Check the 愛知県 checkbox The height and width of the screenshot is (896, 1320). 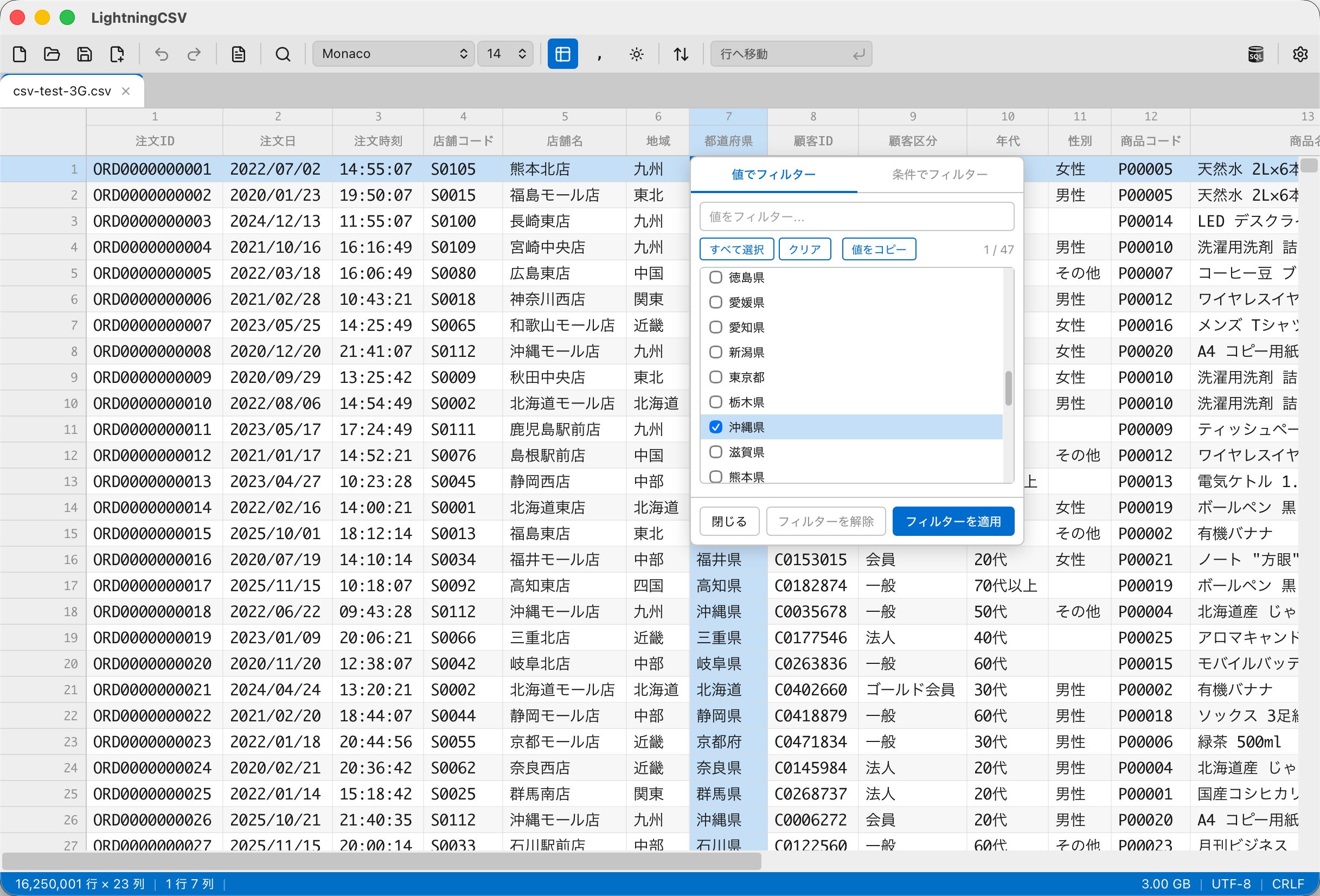[716, 327]
